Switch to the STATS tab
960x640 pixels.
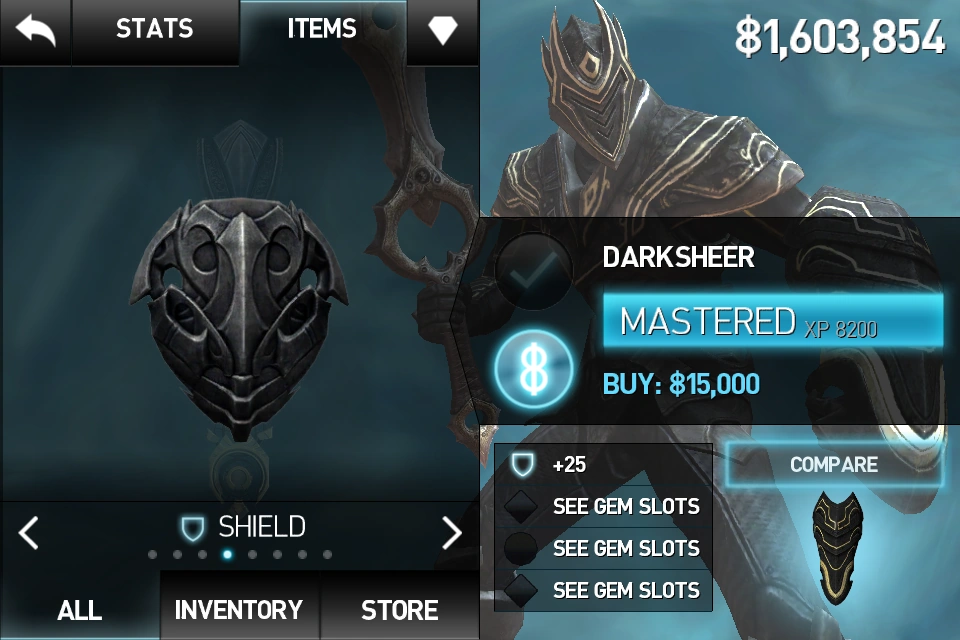155,29
